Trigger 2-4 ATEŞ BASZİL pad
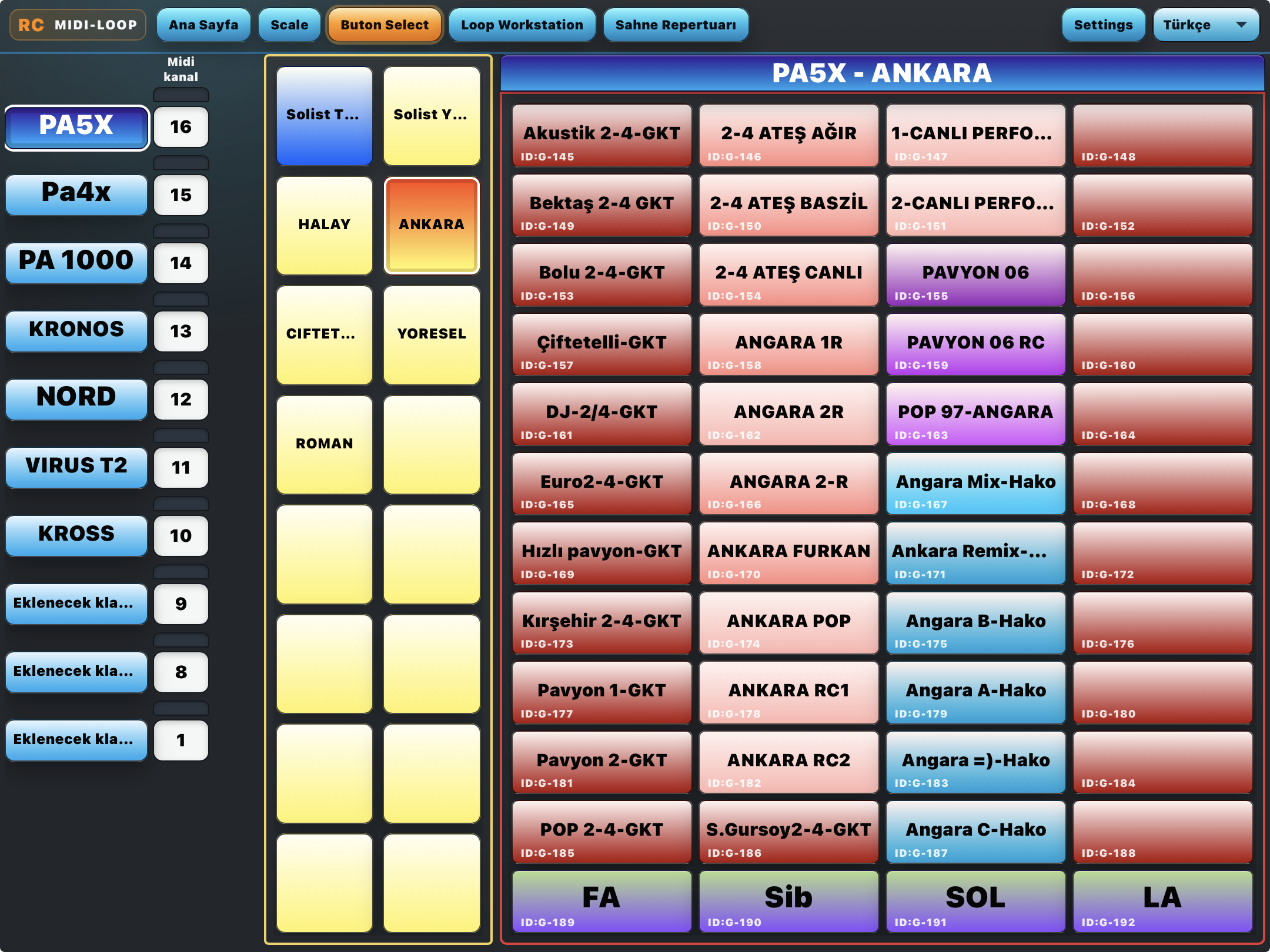 pyautogui.click(x=788, y=206)
